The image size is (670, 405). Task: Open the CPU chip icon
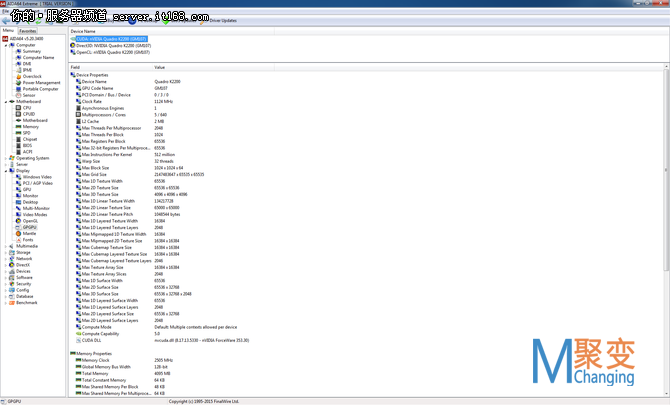coord(18,108)
